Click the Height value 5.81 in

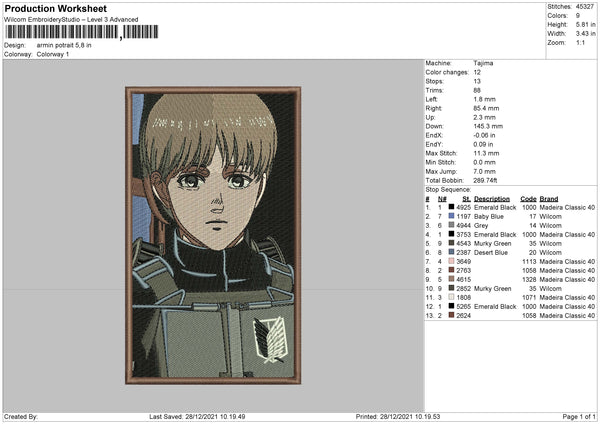(585, 24)
